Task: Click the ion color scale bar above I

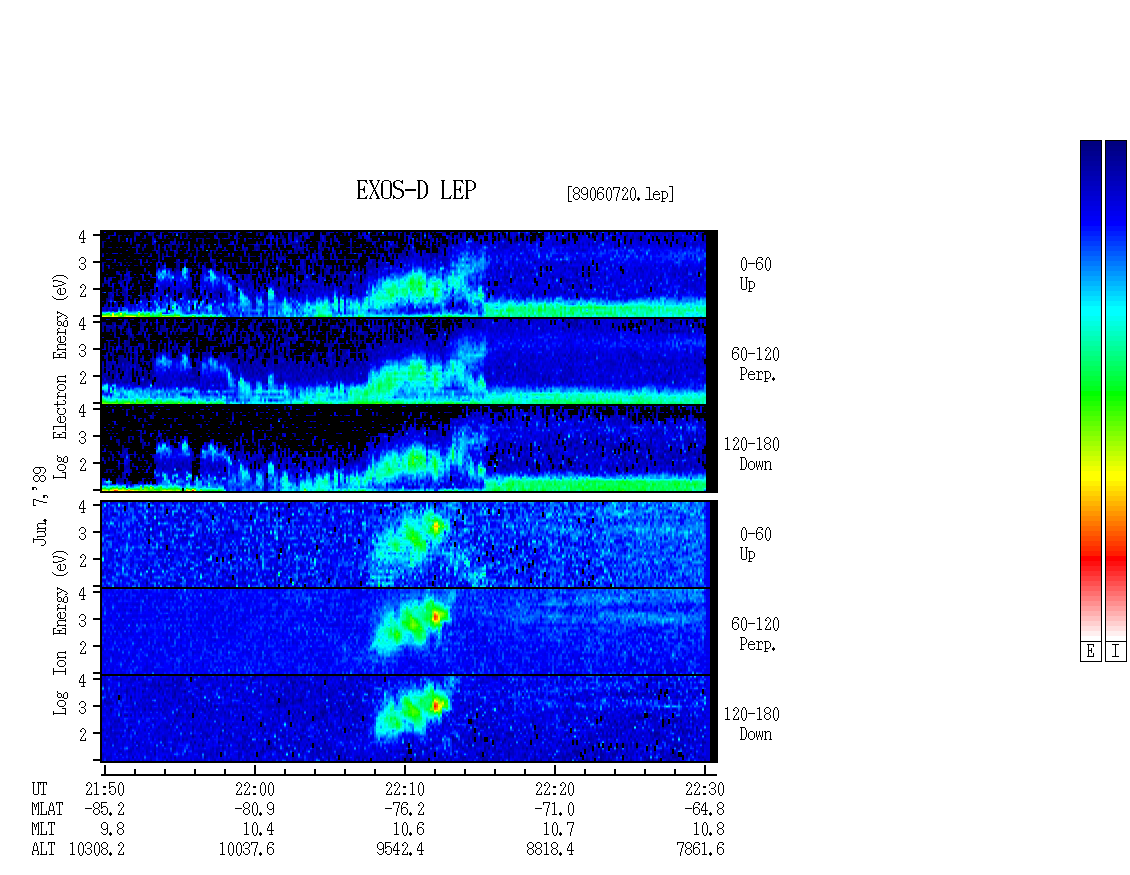Action: (1116, 390)
